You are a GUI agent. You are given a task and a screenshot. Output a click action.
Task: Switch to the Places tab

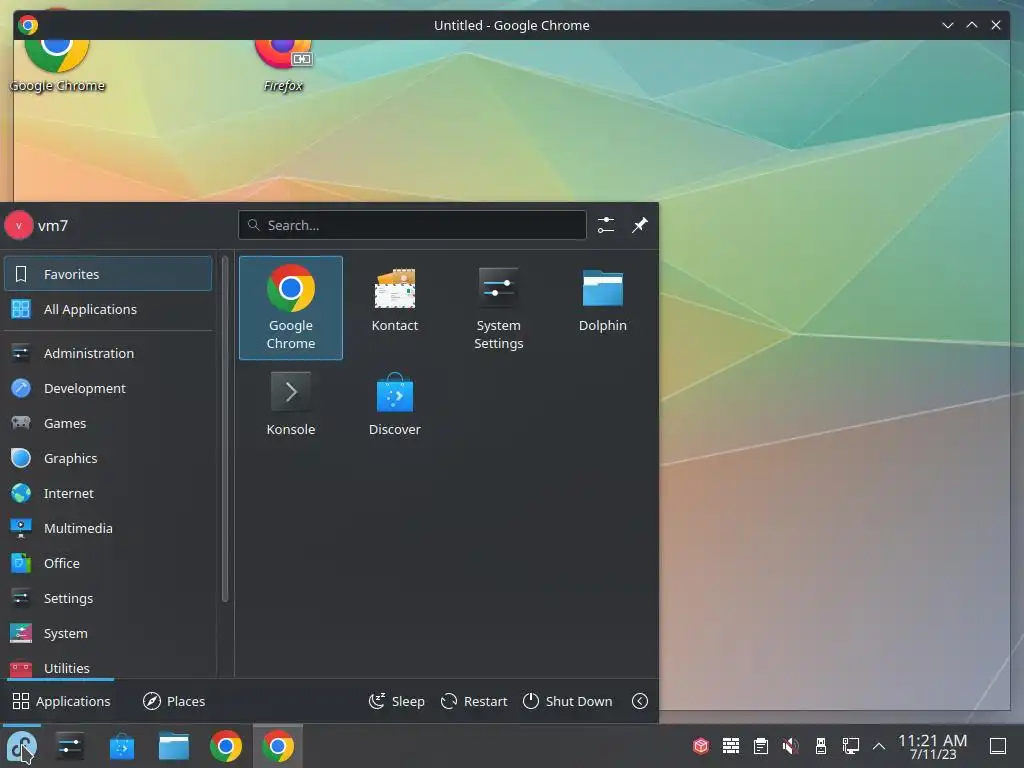pos(174,701)
